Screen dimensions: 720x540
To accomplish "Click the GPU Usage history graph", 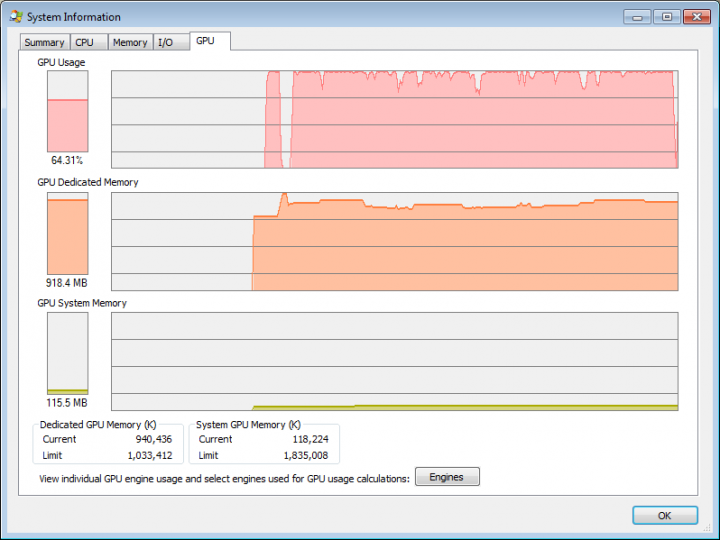I will [394, 119].
